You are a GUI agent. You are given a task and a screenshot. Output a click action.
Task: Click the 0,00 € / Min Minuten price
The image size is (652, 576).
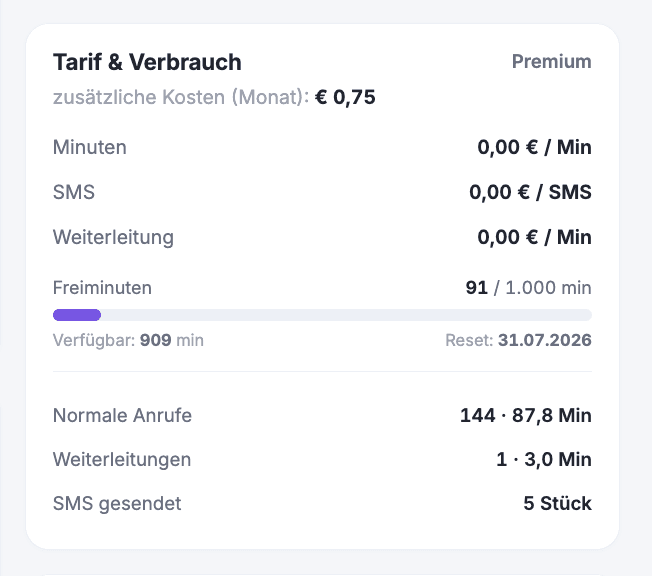534,147
